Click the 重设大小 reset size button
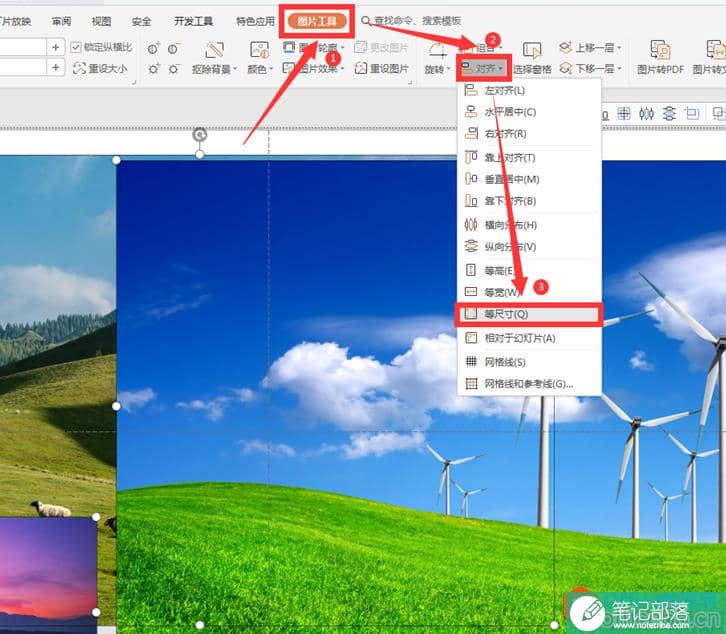The width and height of the screenshot is (726, 634). point(102,69)
